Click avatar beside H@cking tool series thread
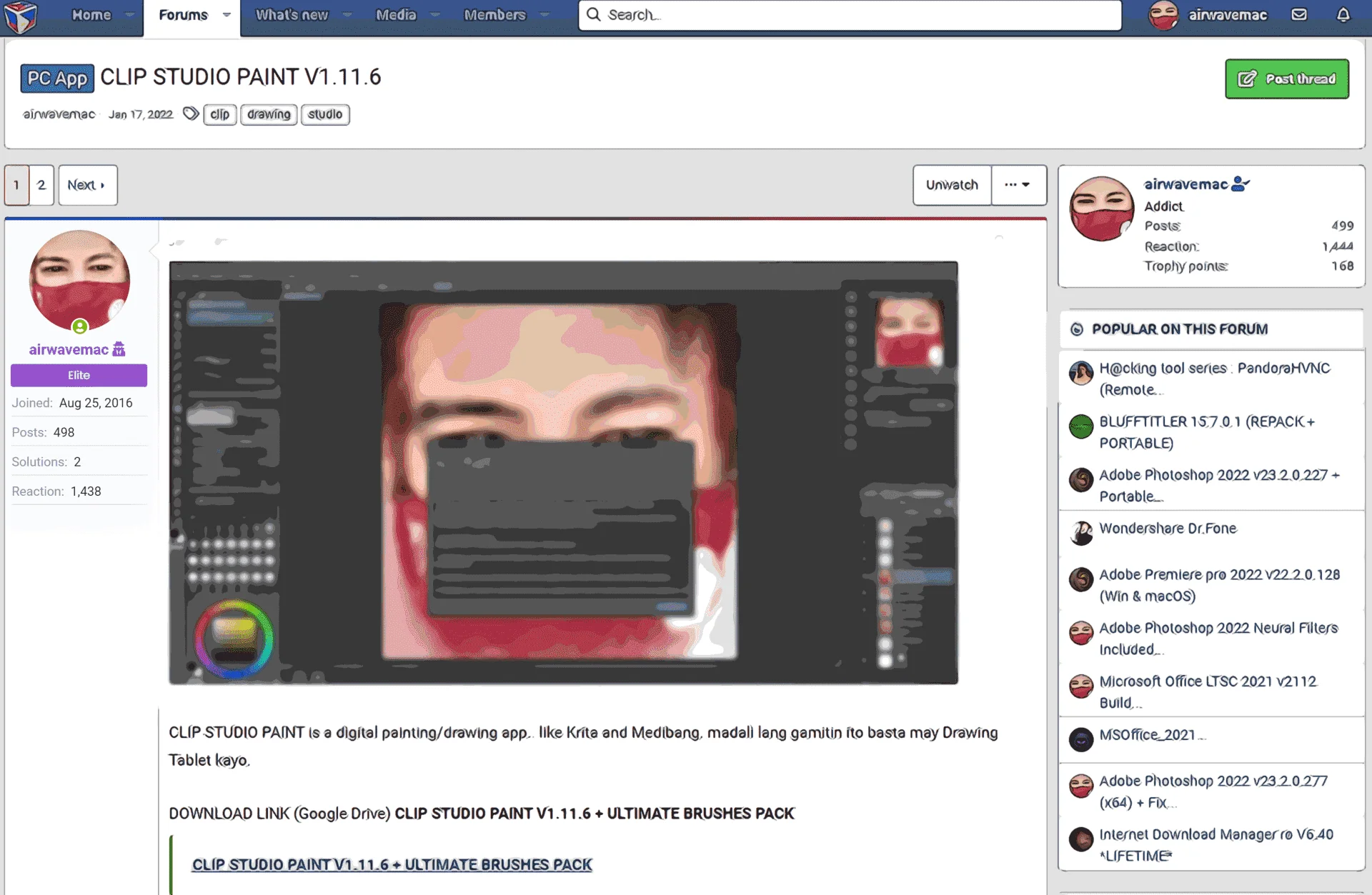 1080,373
